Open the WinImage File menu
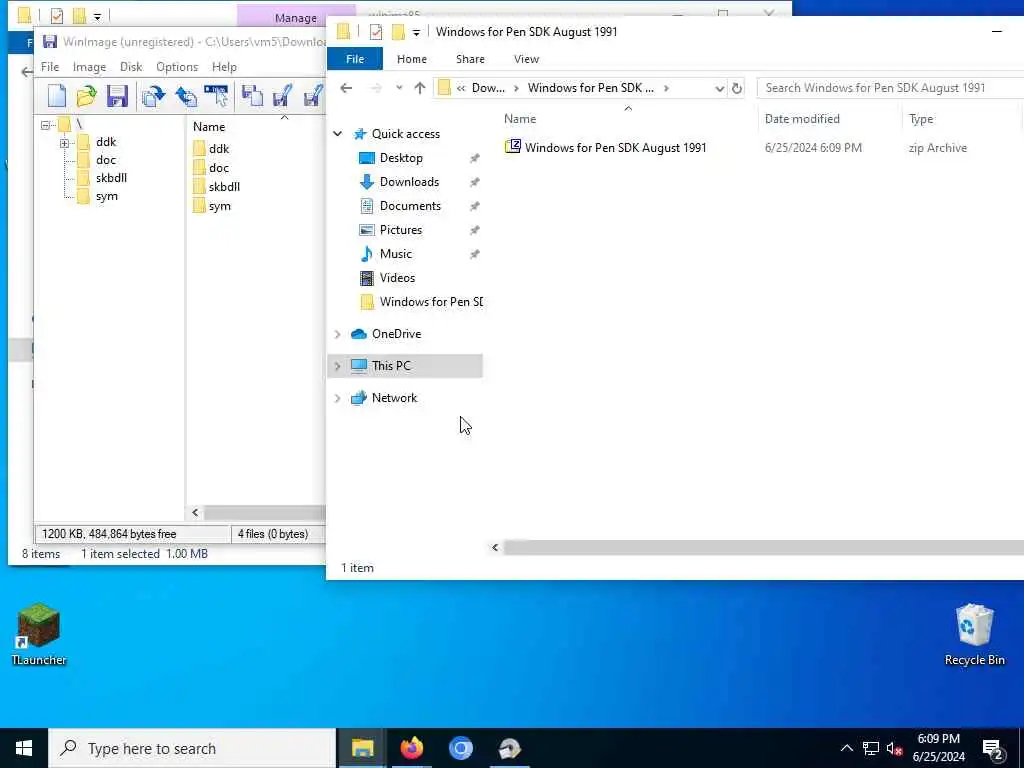Viewport: 1024px width, 768px height. [x=50, y=67]
